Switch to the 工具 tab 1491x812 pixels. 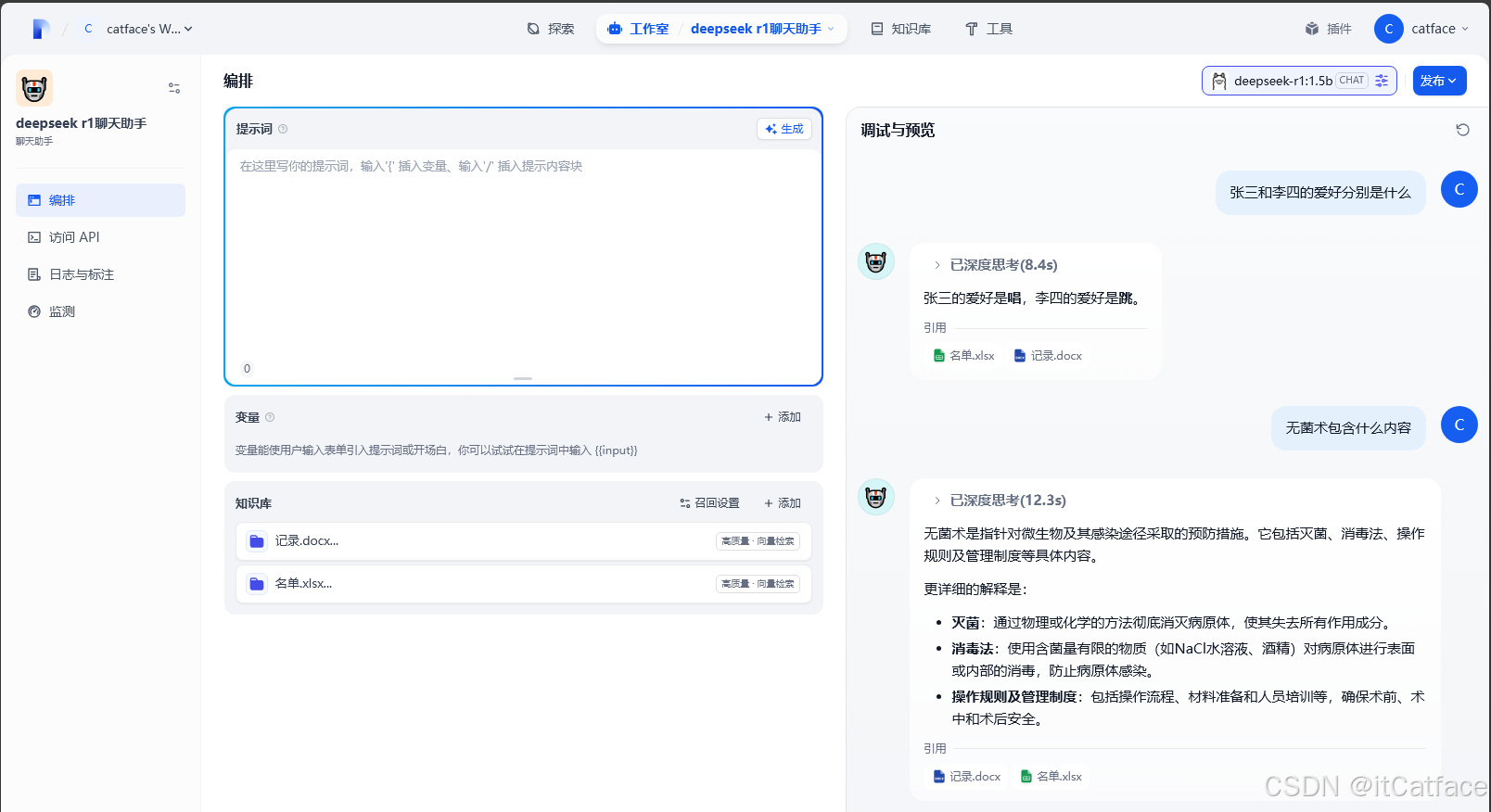click(988, 29)
